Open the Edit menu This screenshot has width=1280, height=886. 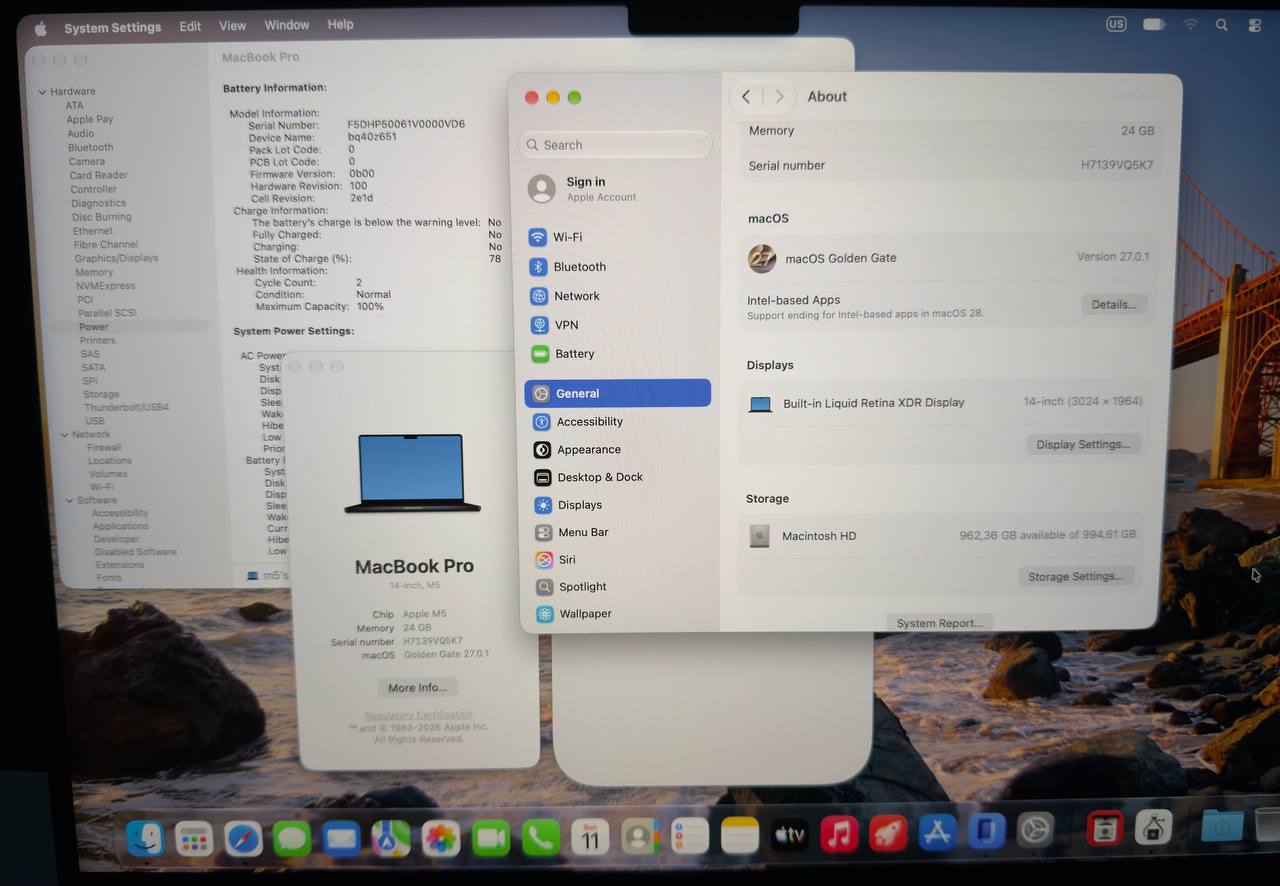(190, 27)
